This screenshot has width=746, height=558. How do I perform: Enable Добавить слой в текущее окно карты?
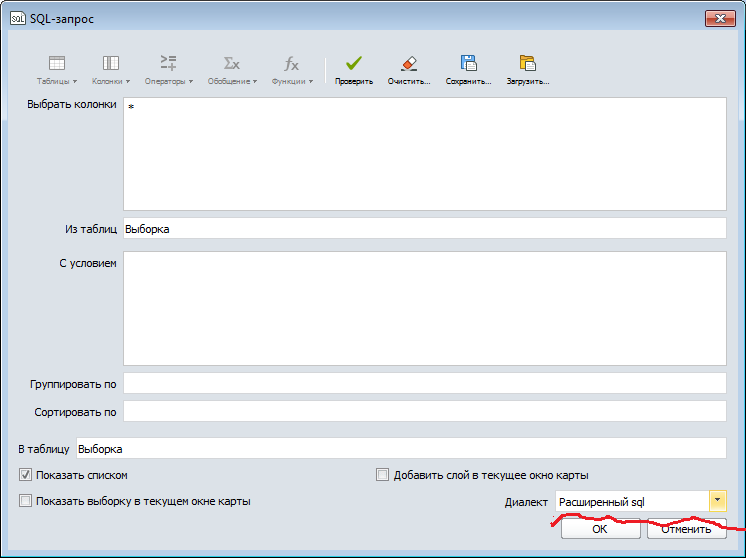pyautogui.click(x=382, y=475)
